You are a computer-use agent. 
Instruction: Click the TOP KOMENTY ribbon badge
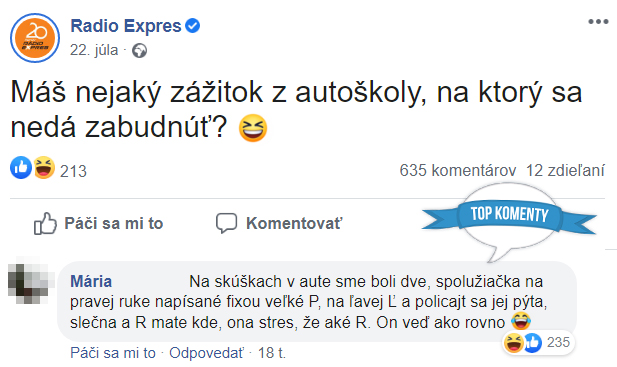(509, 216)
